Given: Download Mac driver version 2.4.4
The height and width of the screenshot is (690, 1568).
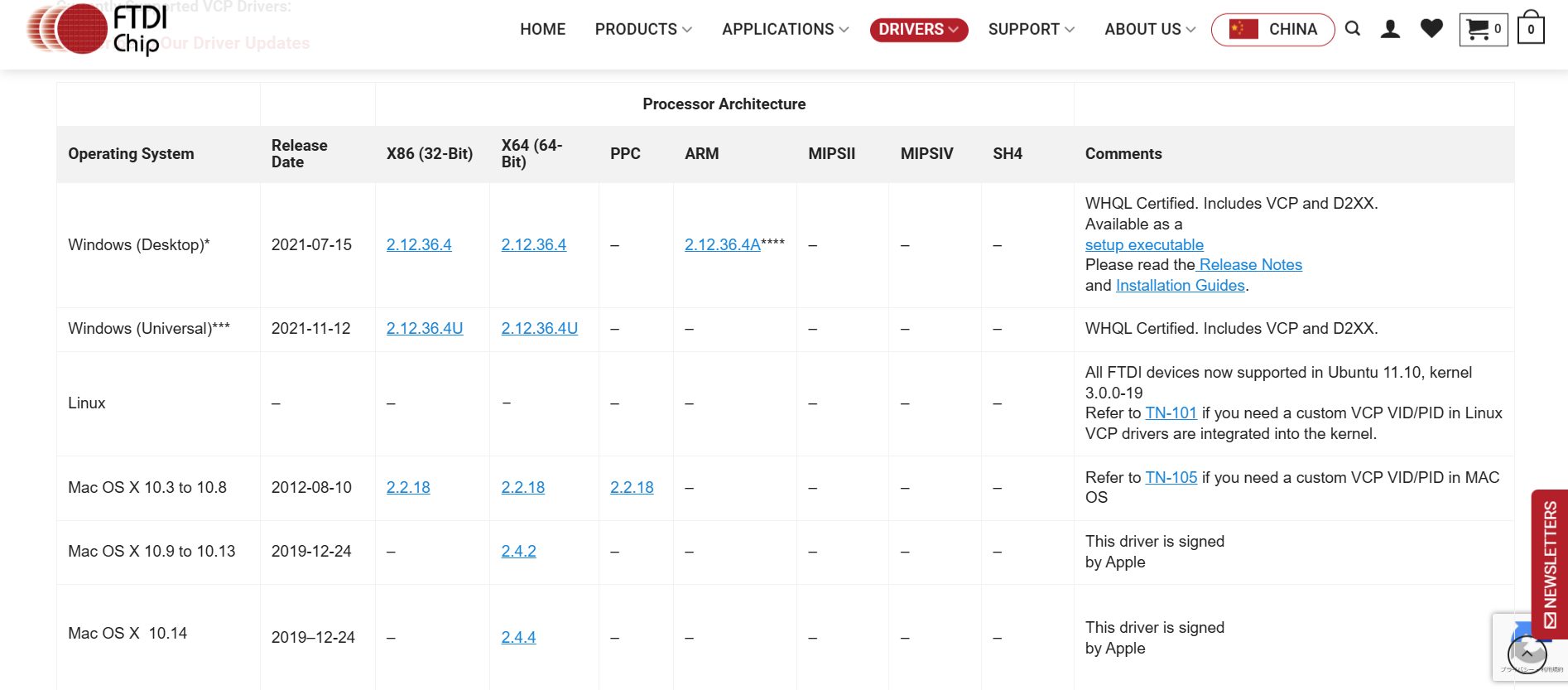Looking at the screenshot, I should (518, 637).
